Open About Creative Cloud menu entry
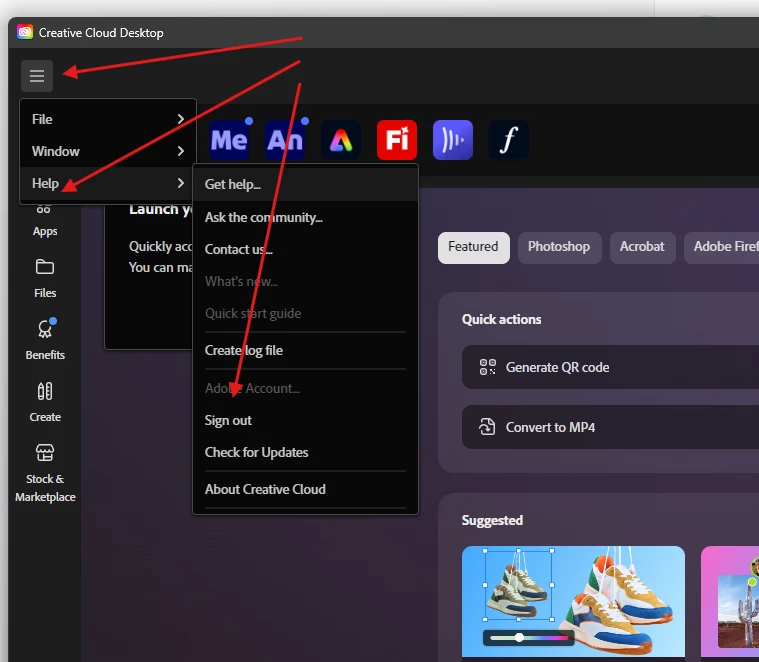Viewport: 759px width, 662px height. [x=305, y=489]
